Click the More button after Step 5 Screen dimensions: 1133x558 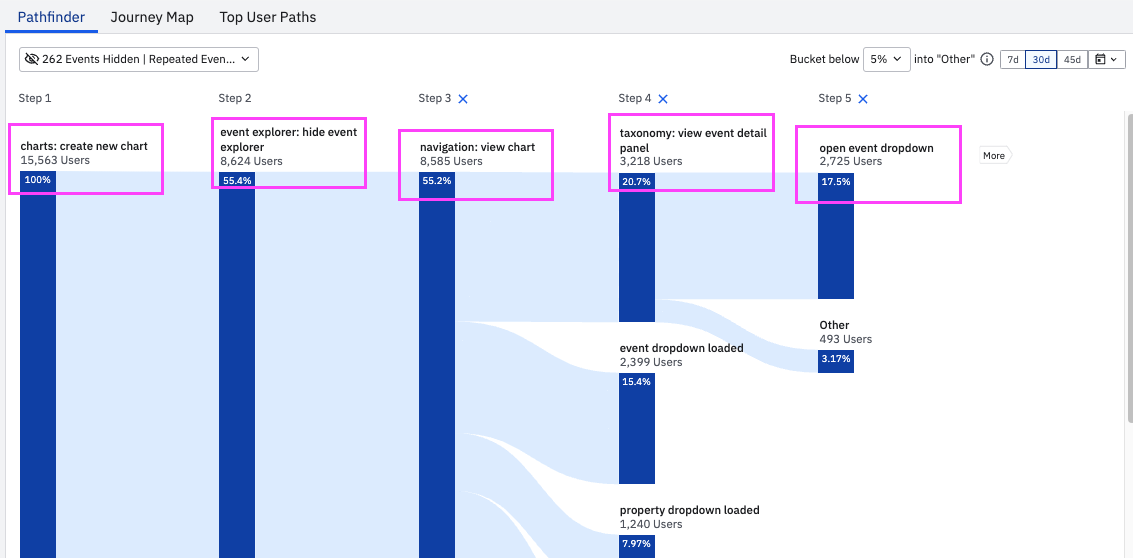[x=994, y=156]
